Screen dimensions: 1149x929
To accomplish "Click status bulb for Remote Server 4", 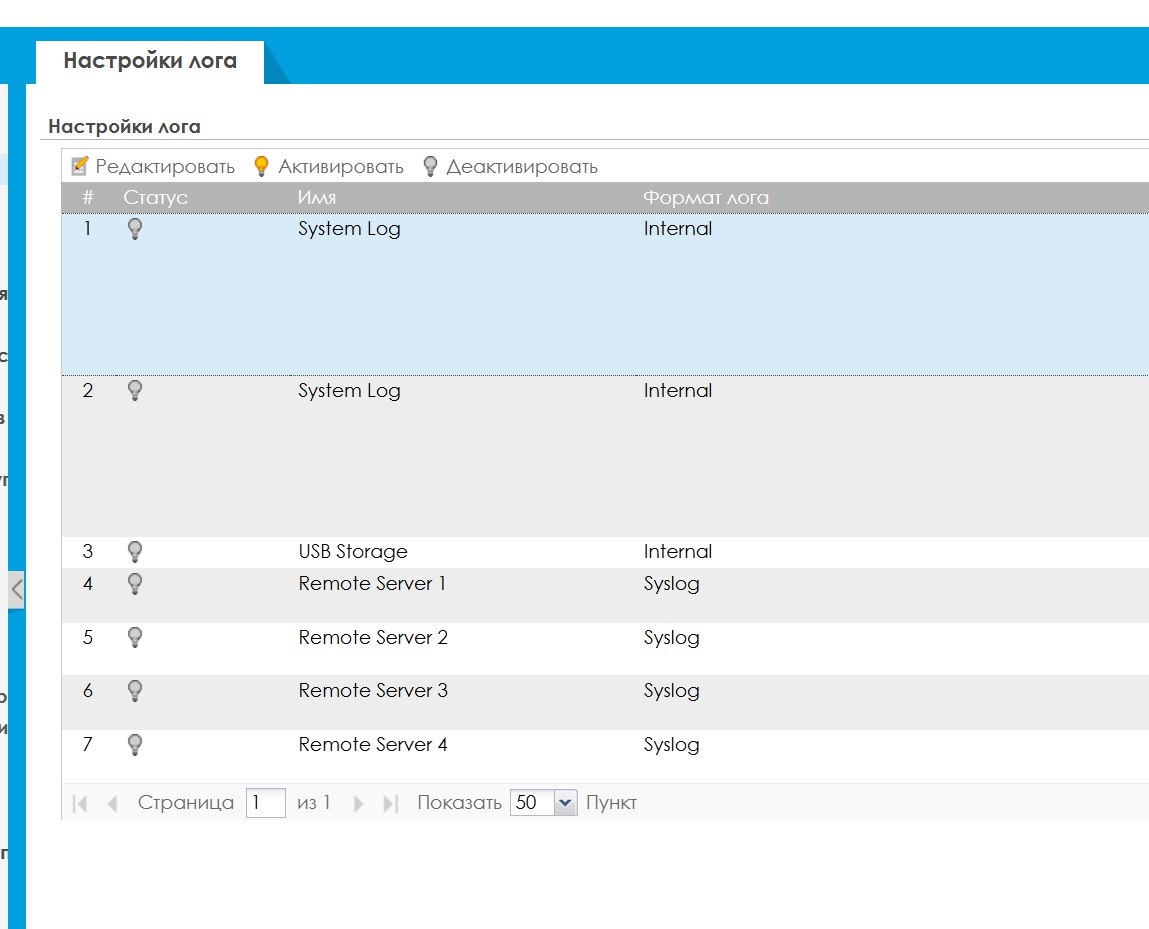I will [x=135, y=745].
